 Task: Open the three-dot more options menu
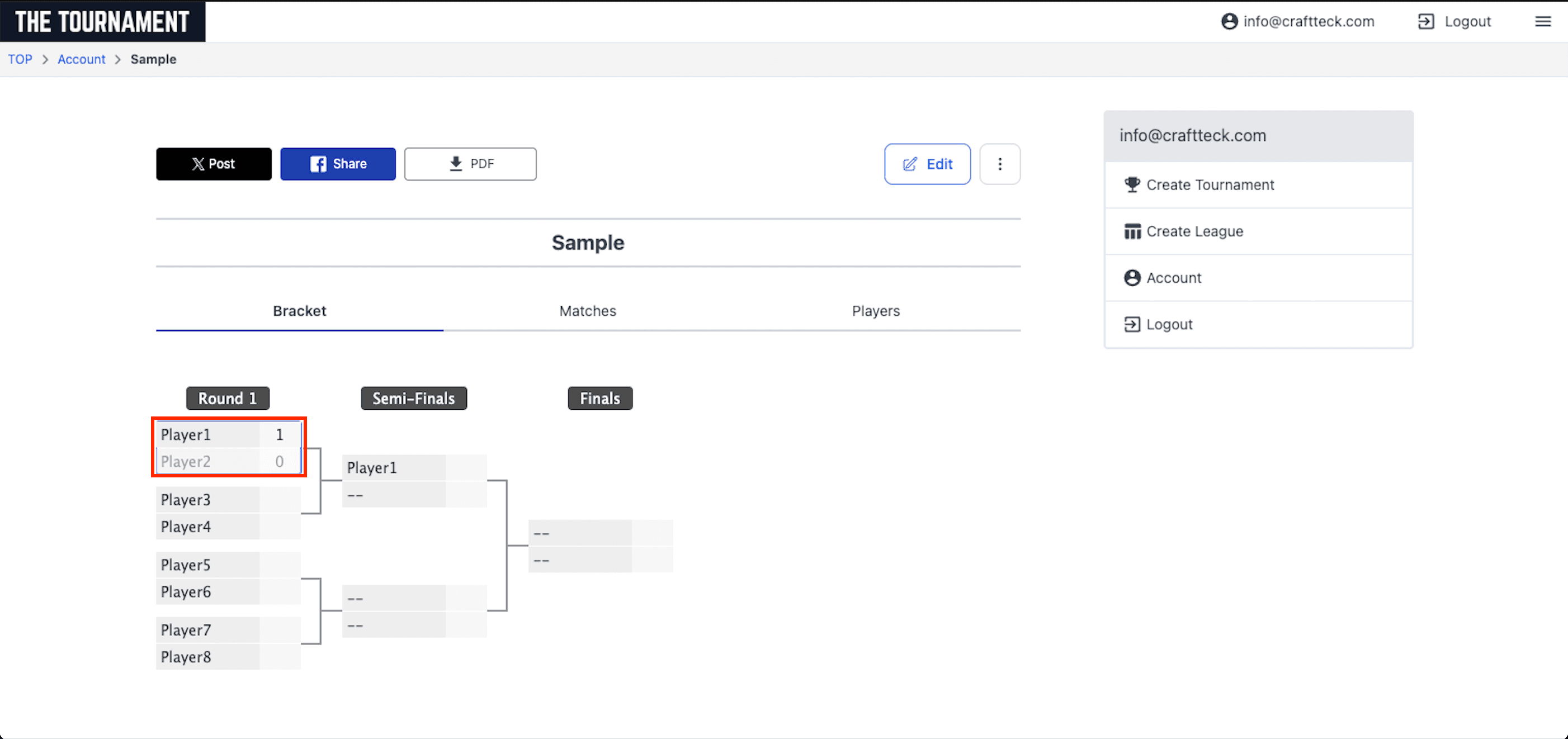point(999,164)
